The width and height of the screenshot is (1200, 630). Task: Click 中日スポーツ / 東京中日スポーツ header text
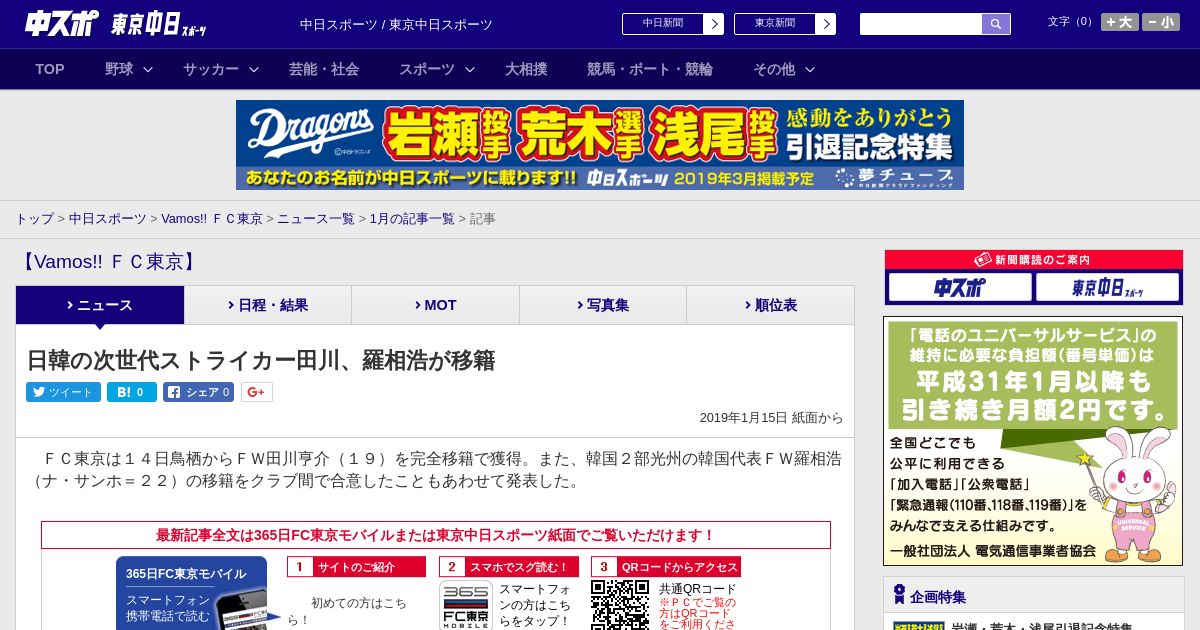coord(396,24)
